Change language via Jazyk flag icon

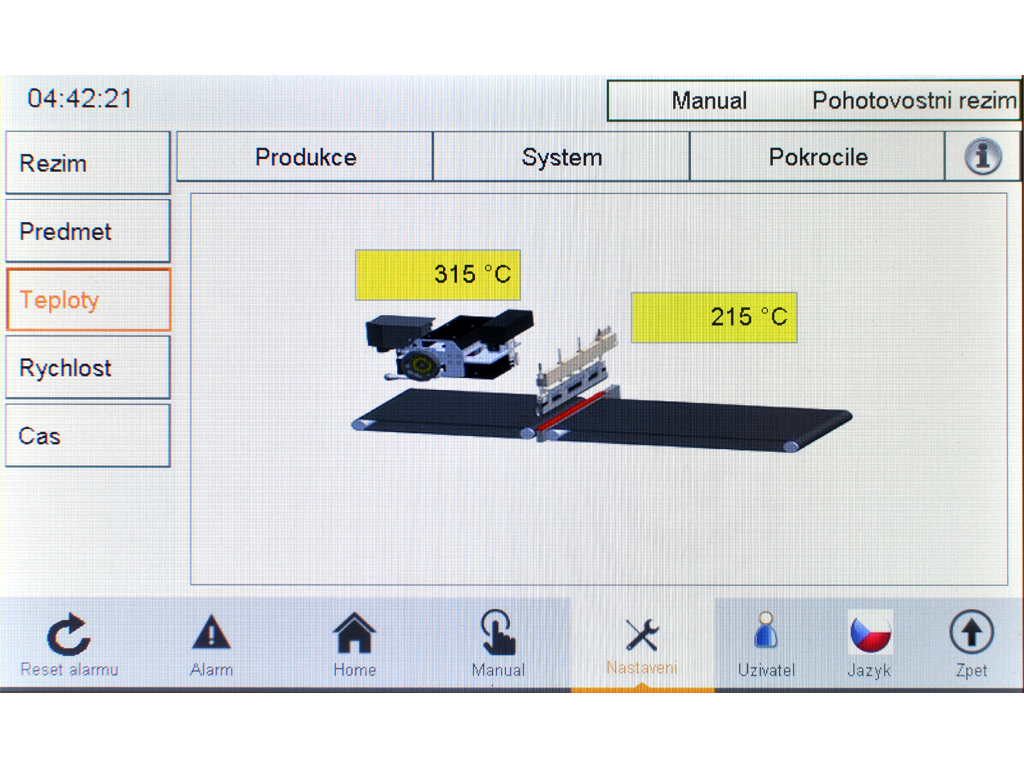tap(870, 634)
